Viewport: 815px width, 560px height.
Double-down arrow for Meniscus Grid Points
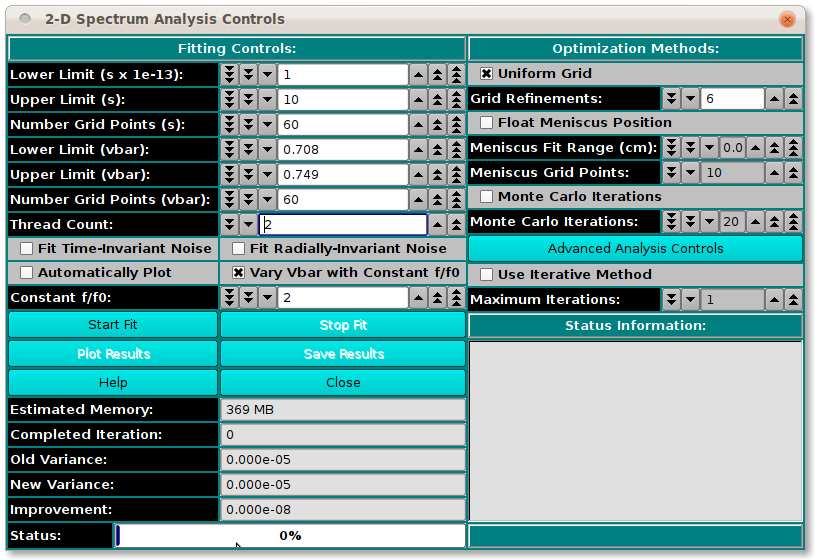[671, 173]
